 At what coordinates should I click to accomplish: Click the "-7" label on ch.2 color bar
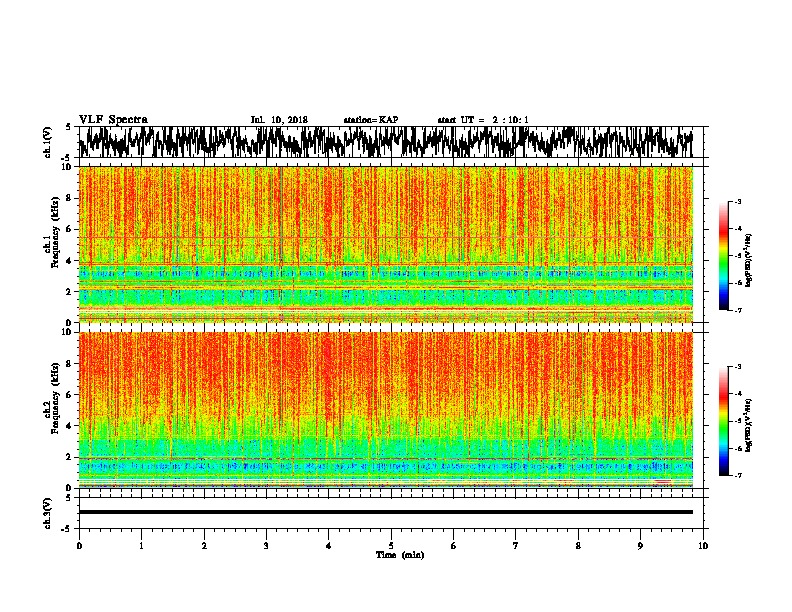point(737,475)
